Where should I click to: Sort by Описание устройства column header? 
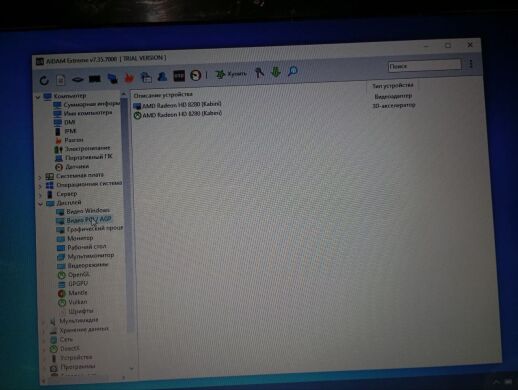(163, 95)
